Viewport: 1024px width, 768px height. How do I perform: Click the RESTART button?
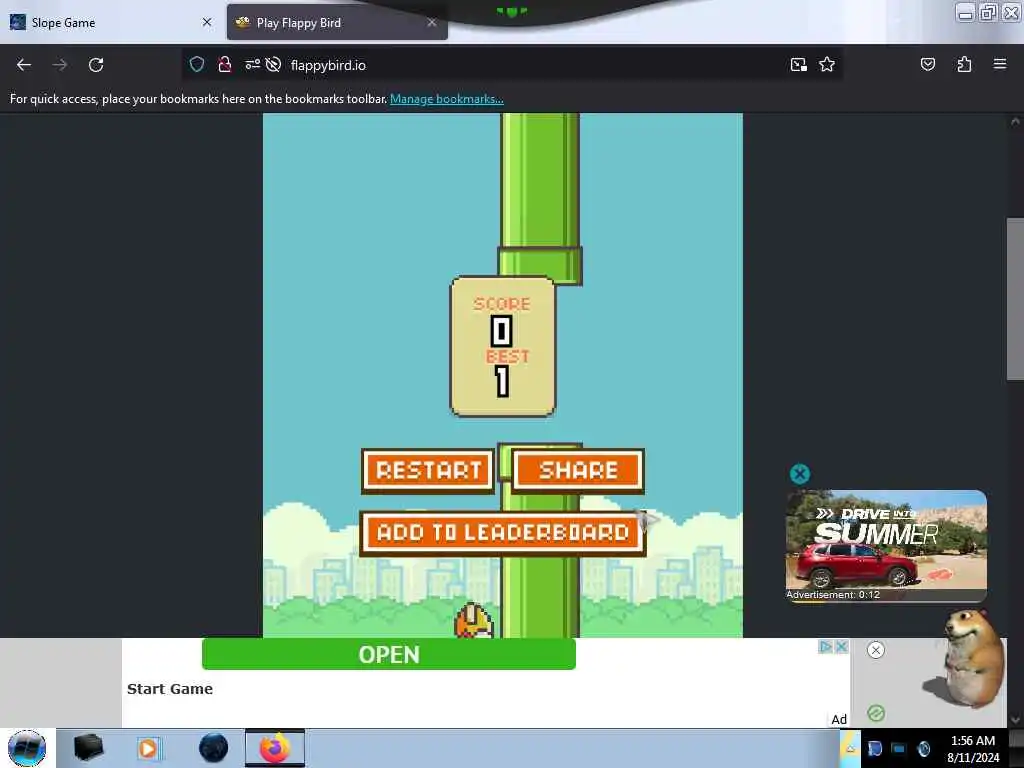pyautogui.click(x=428, y=470)
